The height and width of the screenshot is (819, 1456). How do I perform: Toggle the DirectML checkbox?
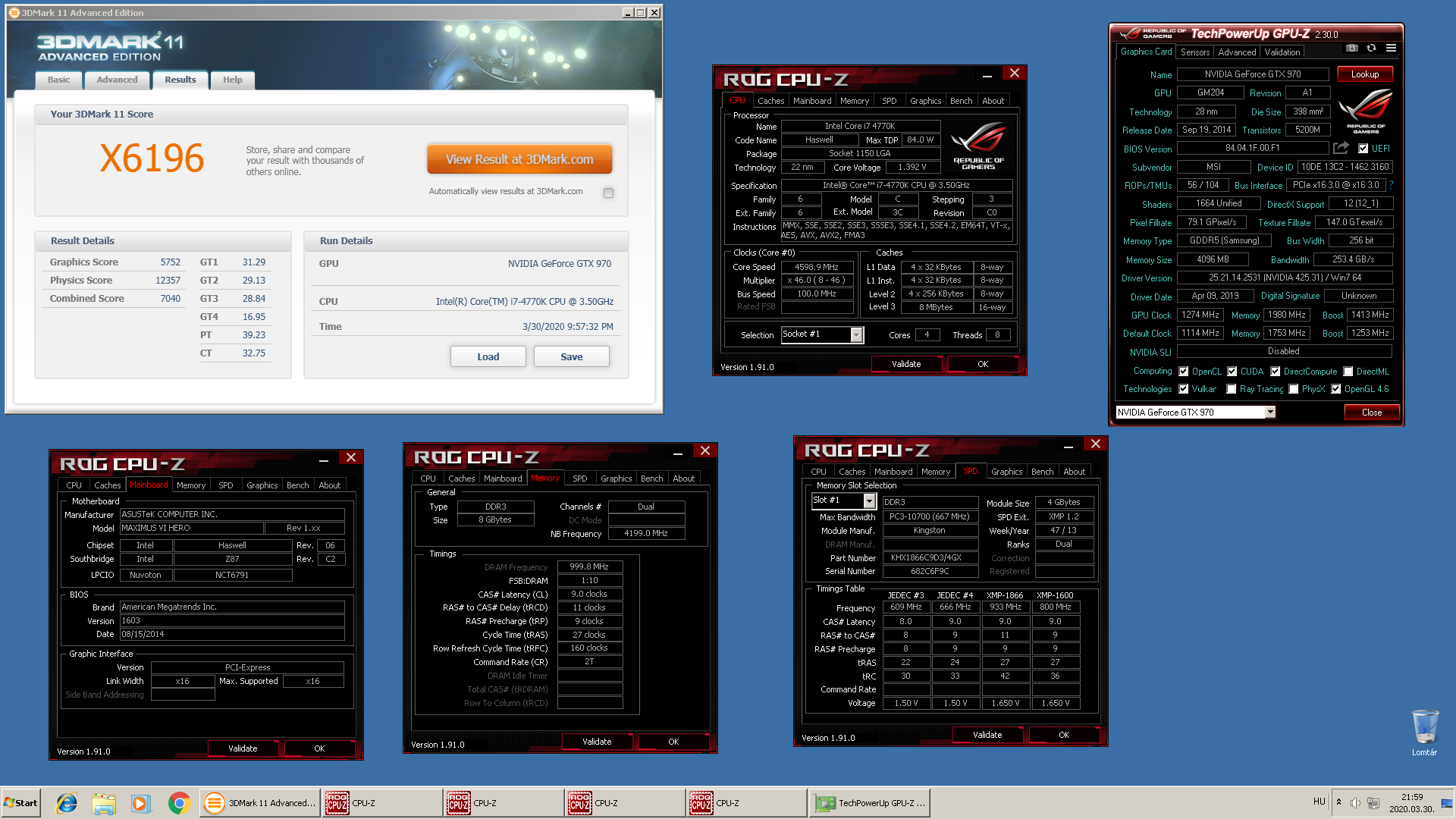click(1348, 372)
